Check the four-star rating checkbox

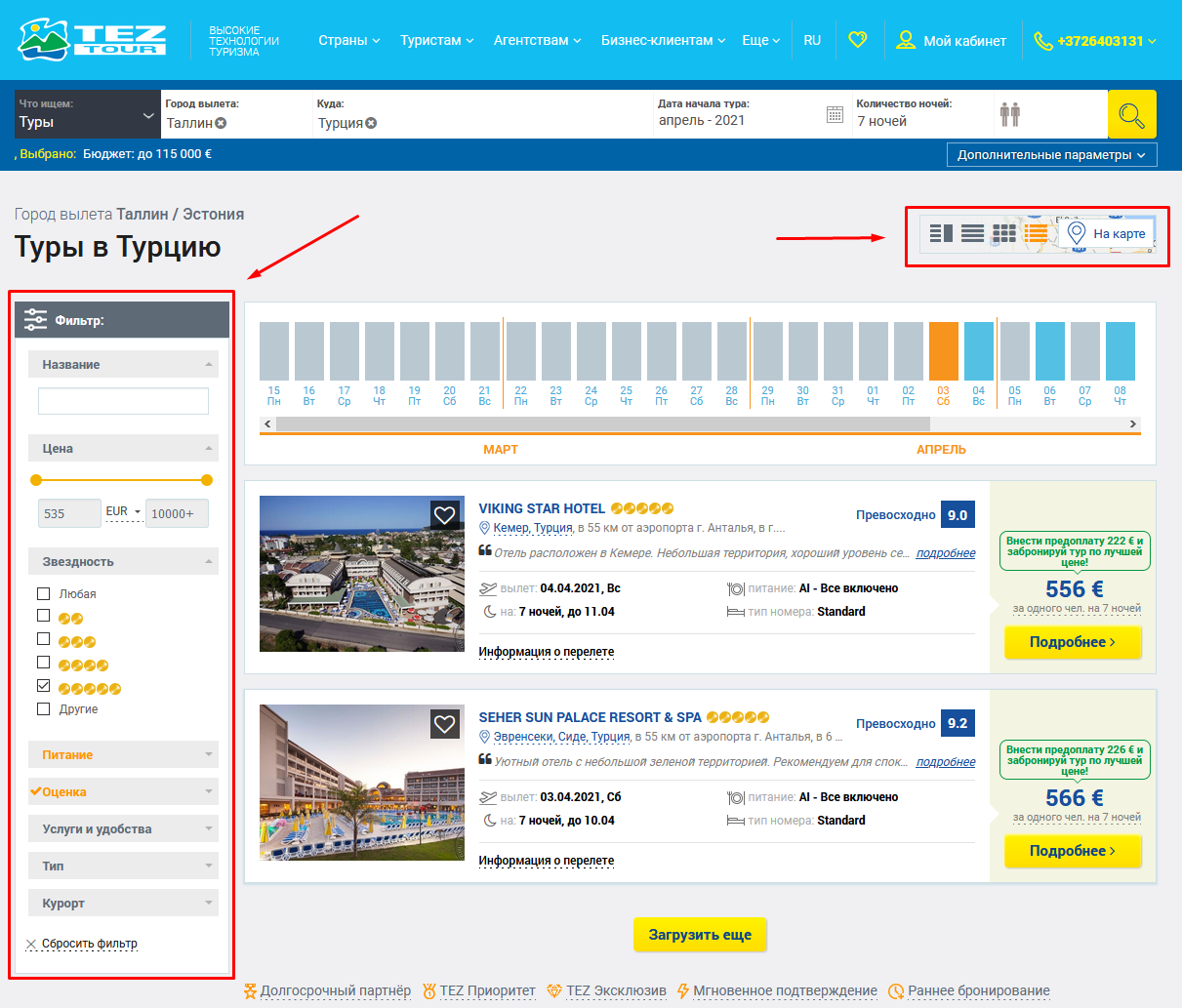[x=43, y=662]
